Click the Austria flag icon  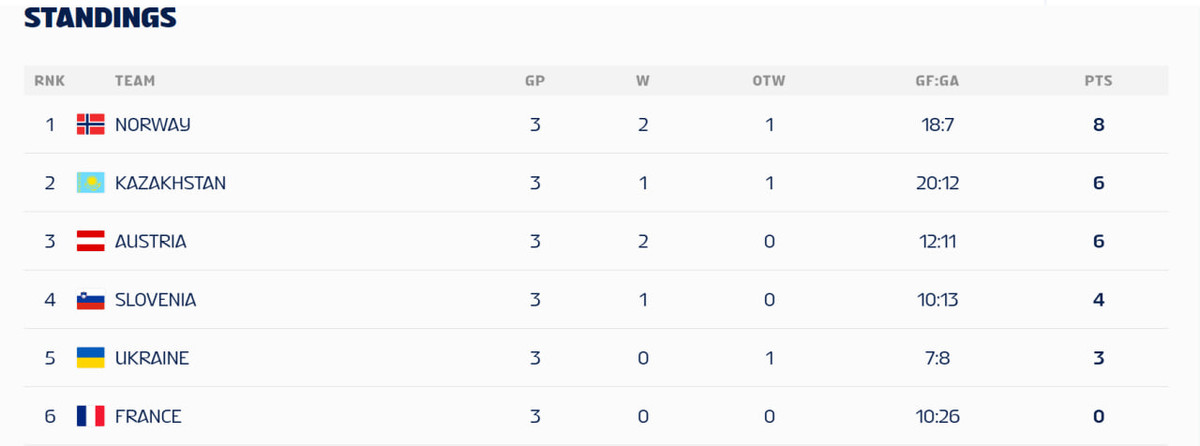click(x=90, y=241)
